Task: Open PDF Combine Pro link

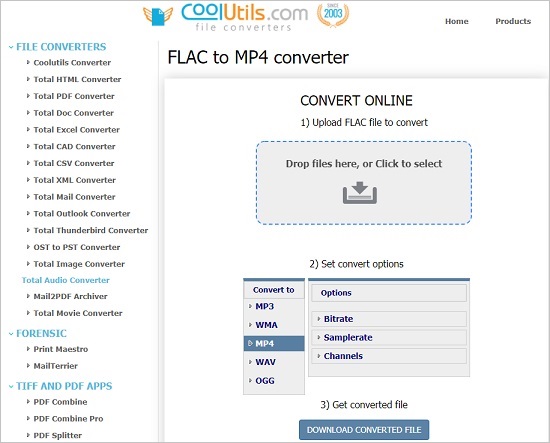Action: coord(68,419)
